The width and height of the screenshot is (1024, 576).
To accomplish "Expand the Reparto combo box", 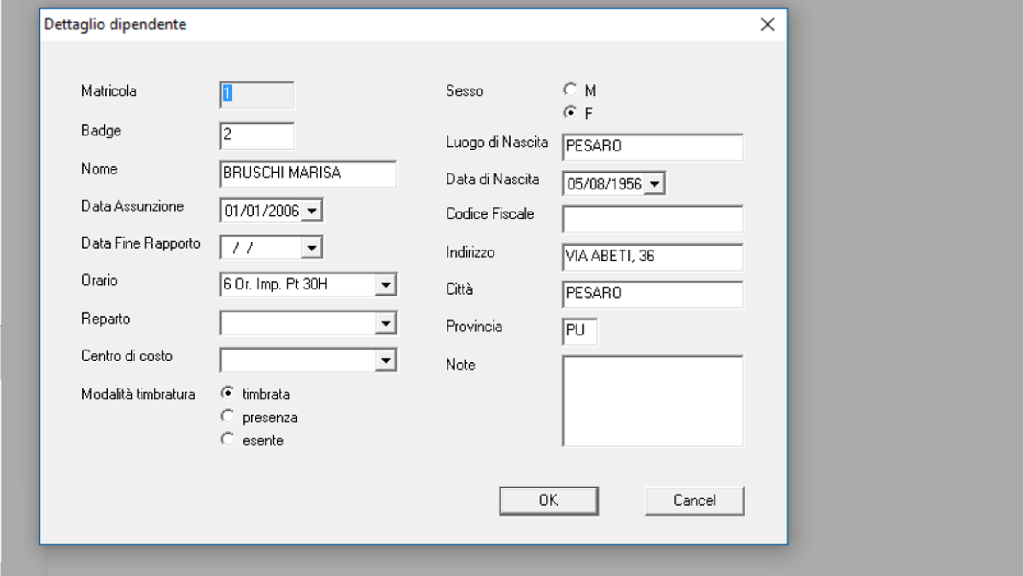I will 386,323.
